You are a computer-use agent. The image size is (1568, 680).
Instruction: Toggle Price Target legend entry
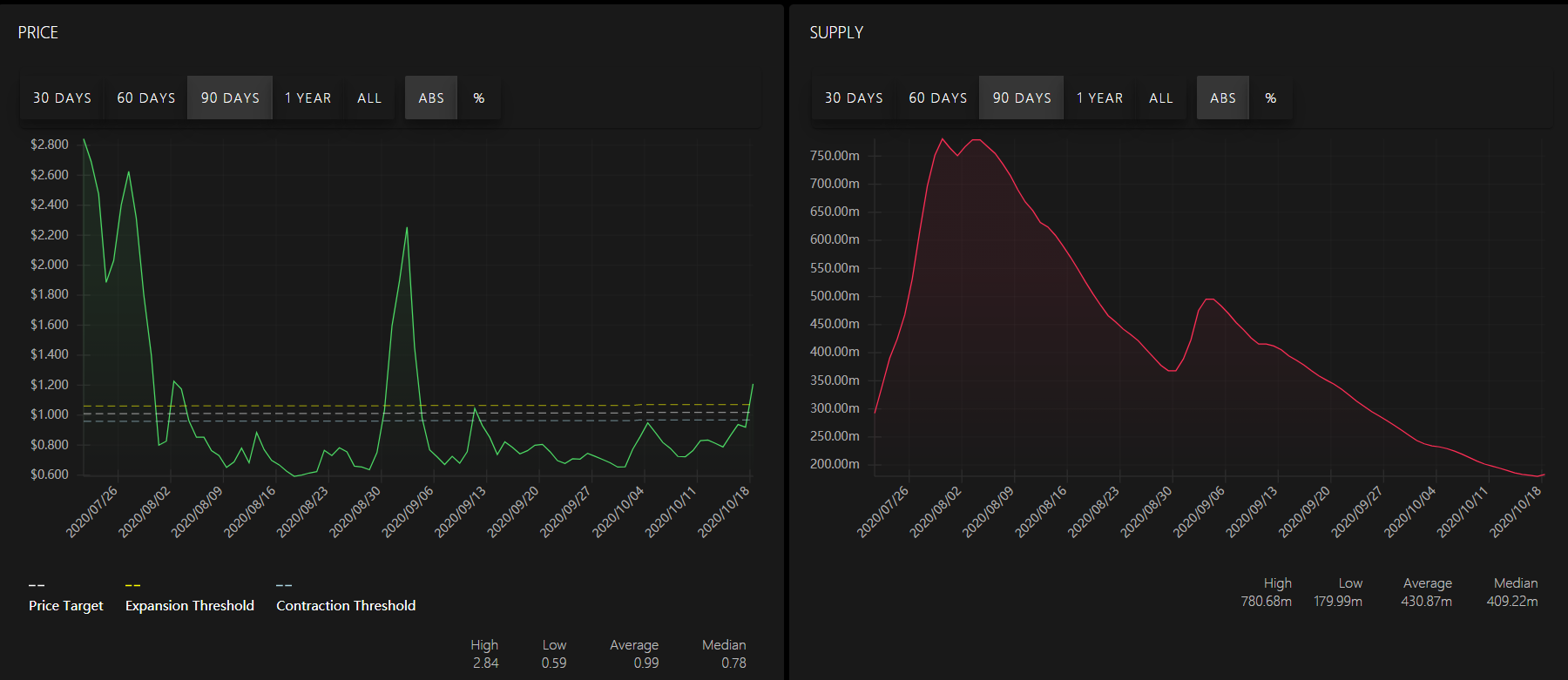point(66,605)
